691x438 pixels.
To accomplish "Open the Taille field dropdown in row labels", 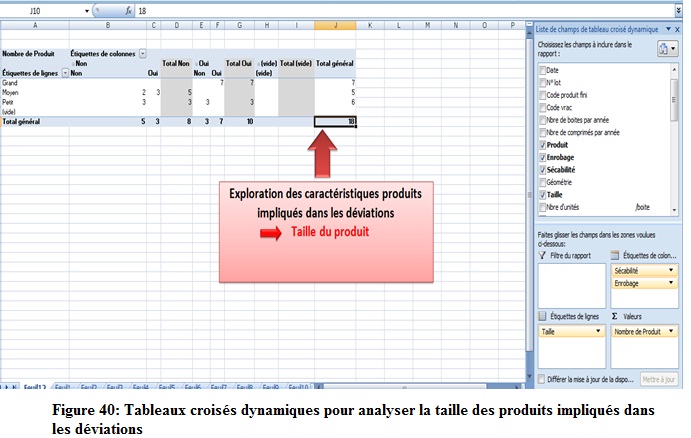I will (x=598, y=331).
